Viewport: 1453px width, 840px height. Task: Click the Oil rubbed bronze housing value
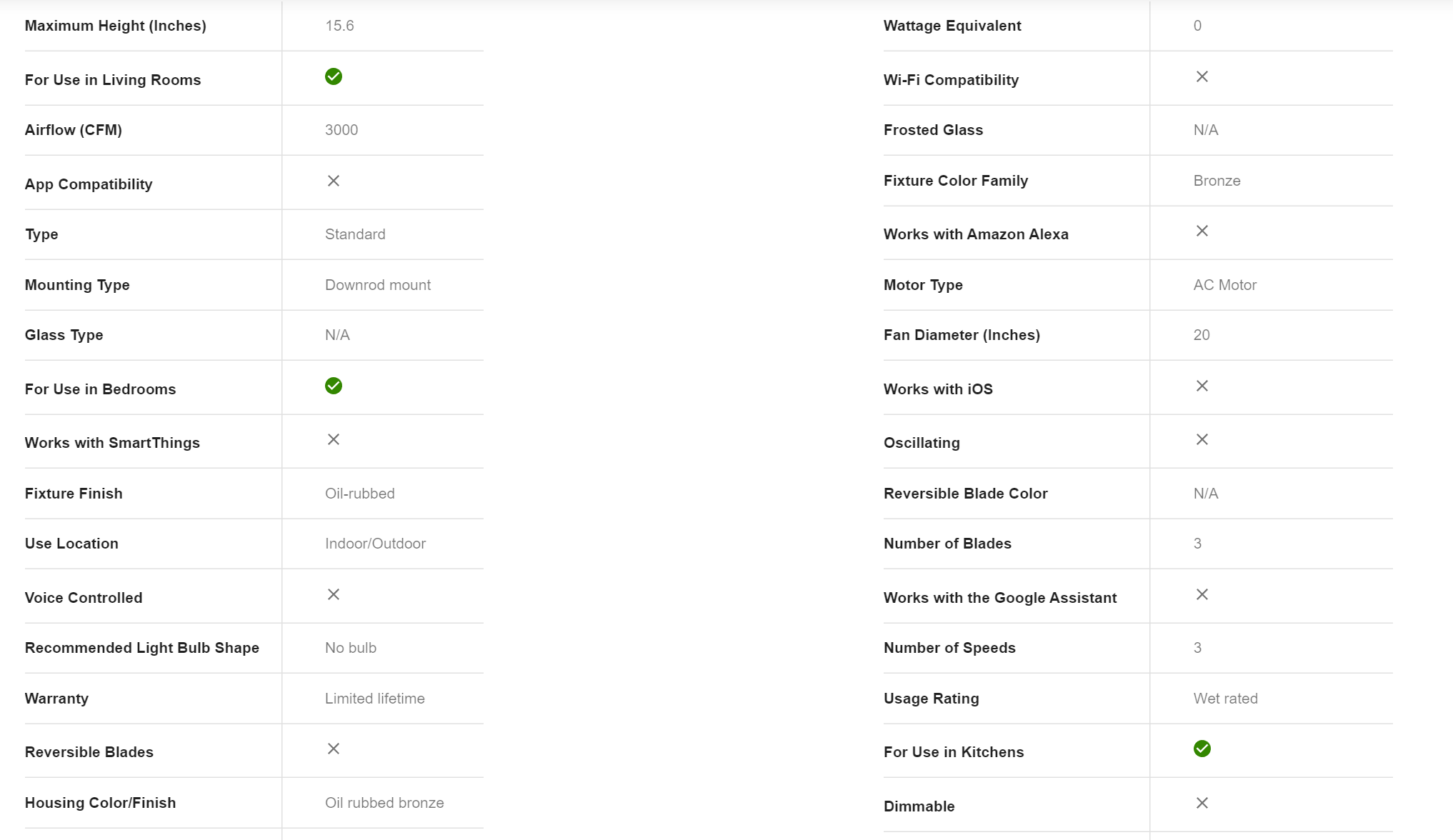pyautogui.click(x=384, y=803)
